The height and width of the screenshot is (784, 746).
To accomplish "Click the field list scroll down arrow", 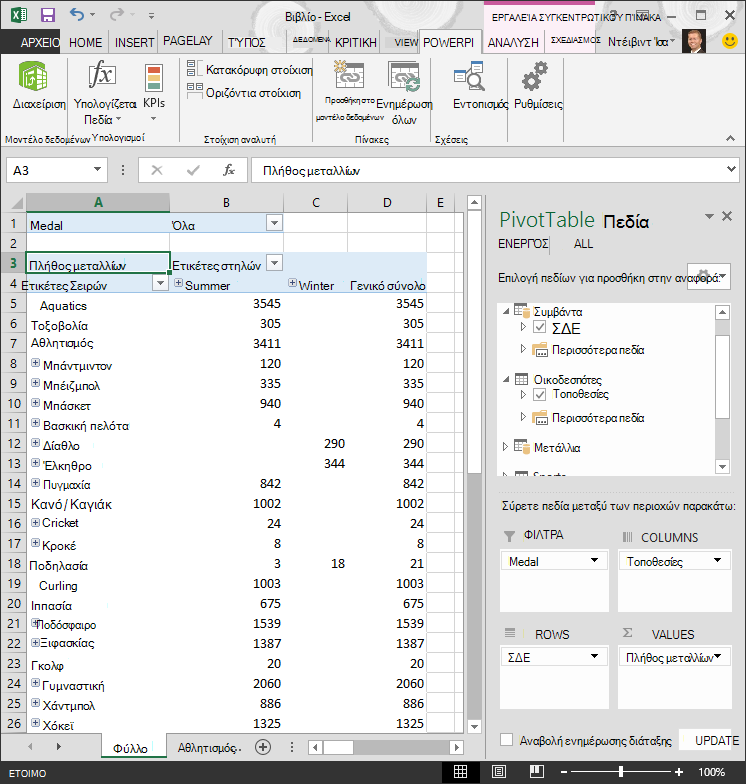I will tap(722, 466).
